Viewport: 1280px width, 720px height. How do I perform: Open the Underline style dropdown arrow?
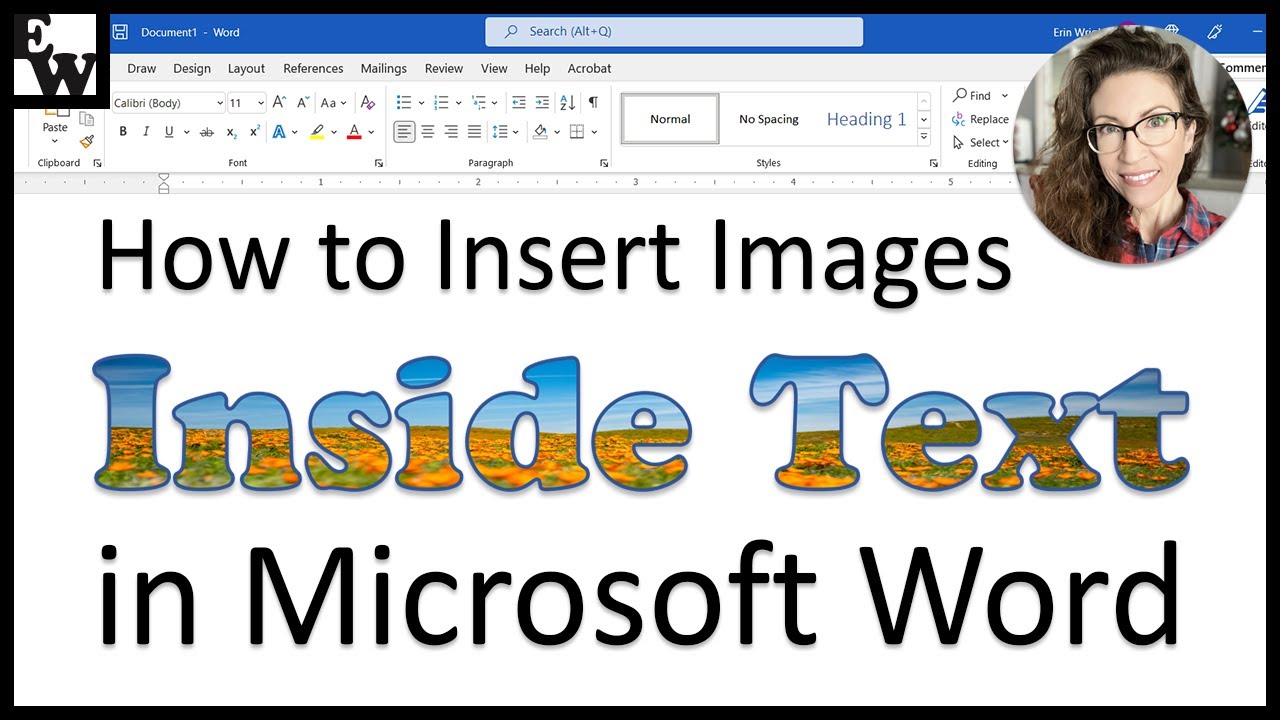click(185, 132)
